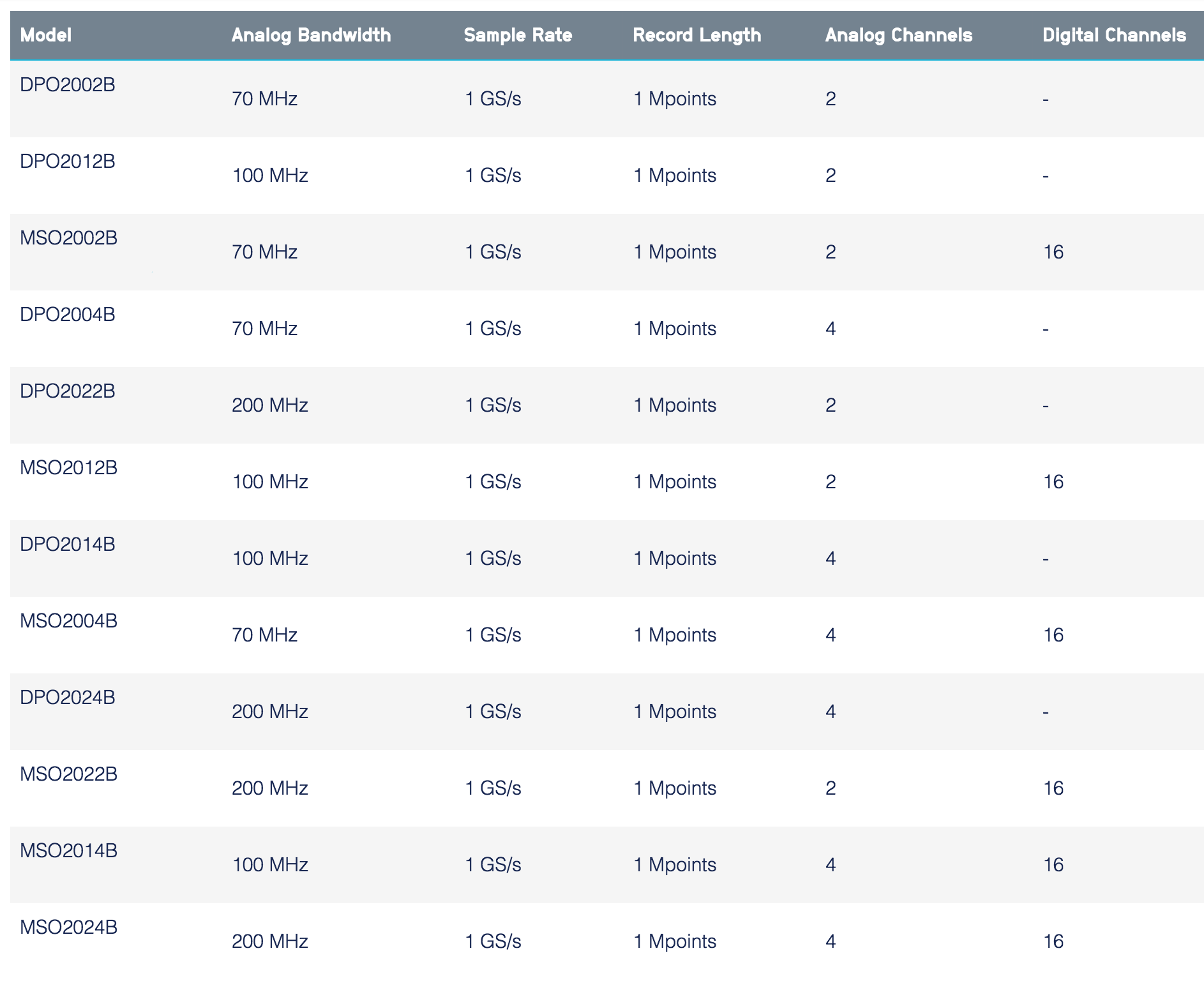Click the Record Length column header
Image resolution: width=1204 pixels, height=983 pixels.
tap(696, 35)
